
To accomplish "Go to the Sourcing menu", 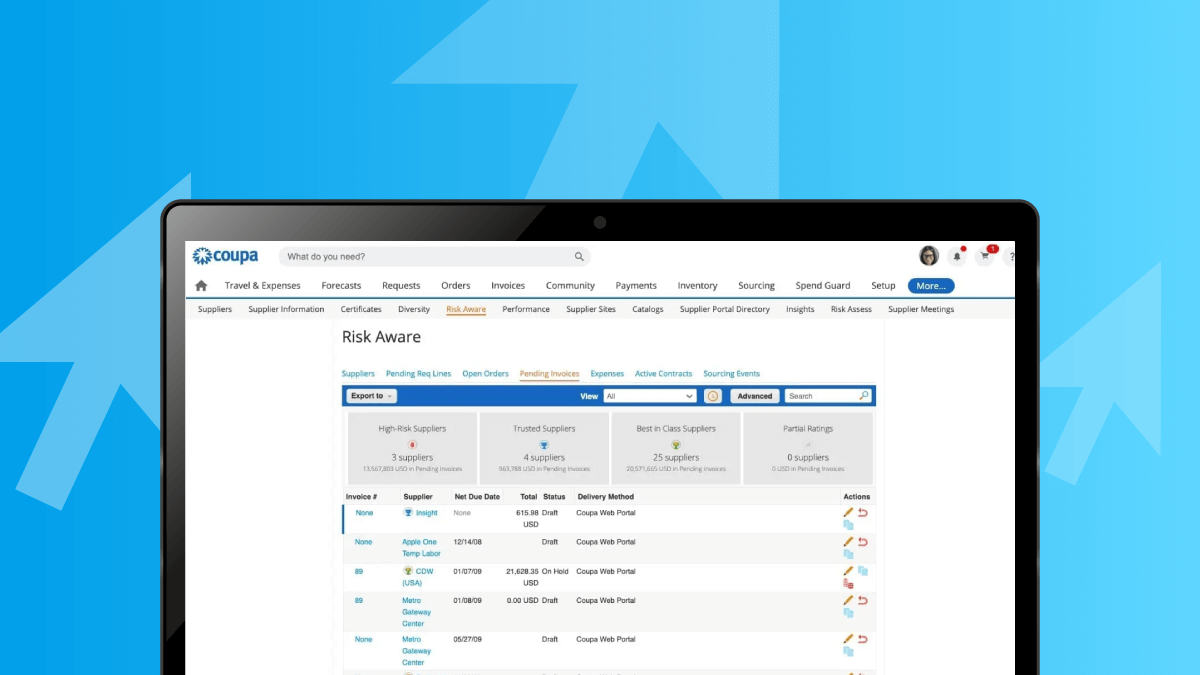I will (x=756, y=286).
